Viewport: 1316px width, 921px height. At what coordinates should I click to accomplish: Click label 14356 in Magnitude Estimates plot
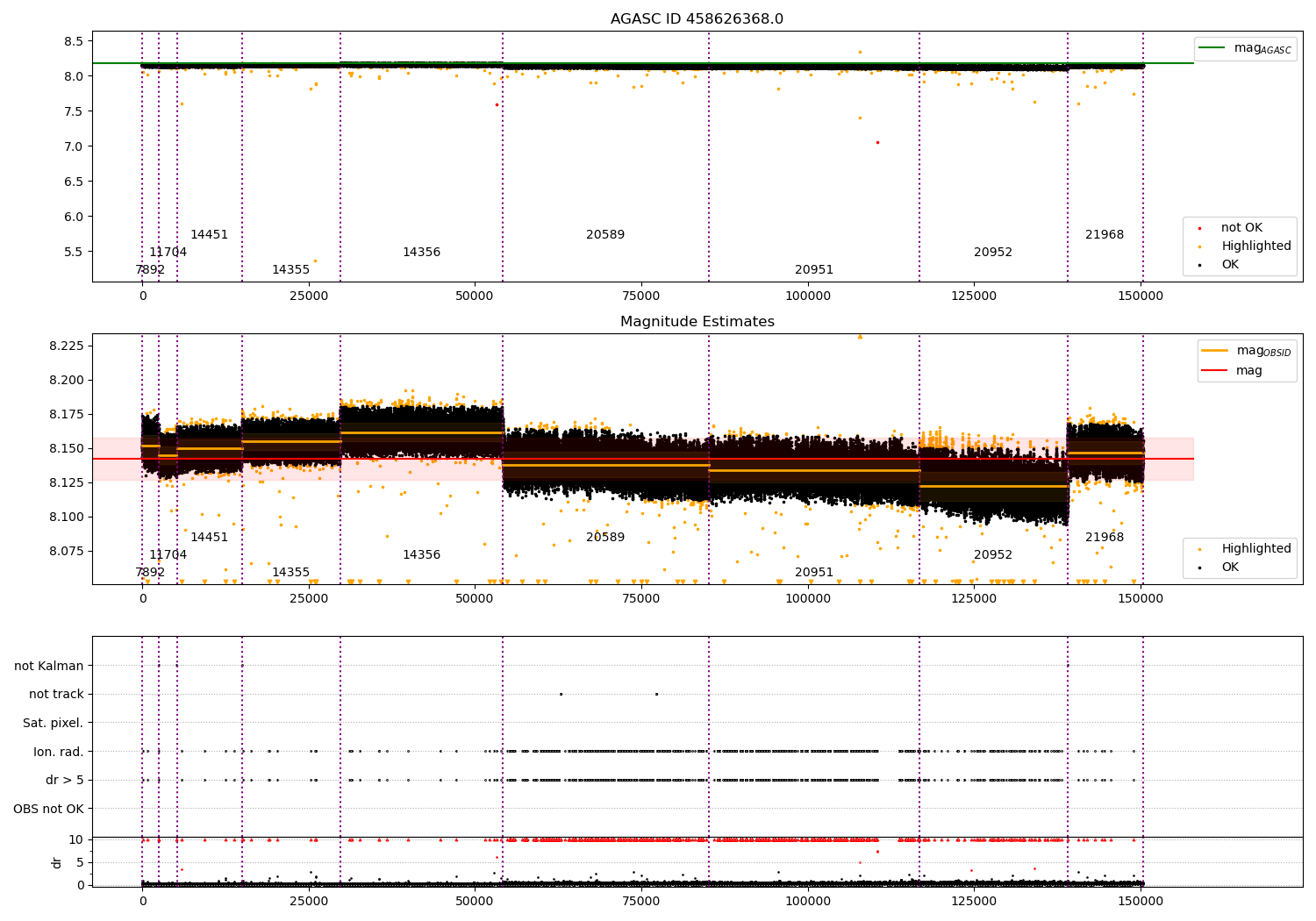(421, 555)
